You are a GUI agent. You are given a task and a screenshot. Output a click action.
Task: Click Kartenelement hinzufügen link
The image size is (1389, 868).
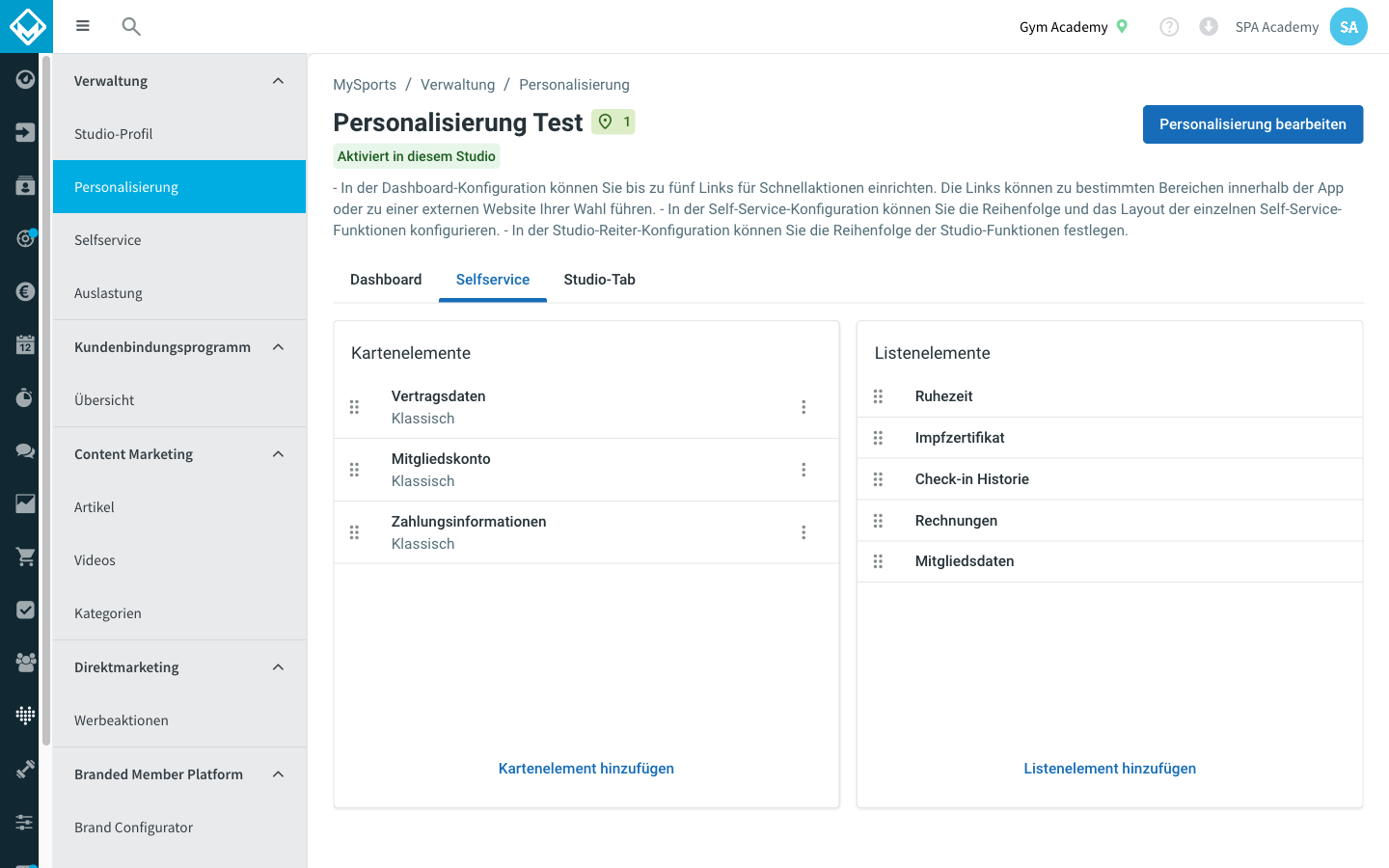tap(586, 769)
